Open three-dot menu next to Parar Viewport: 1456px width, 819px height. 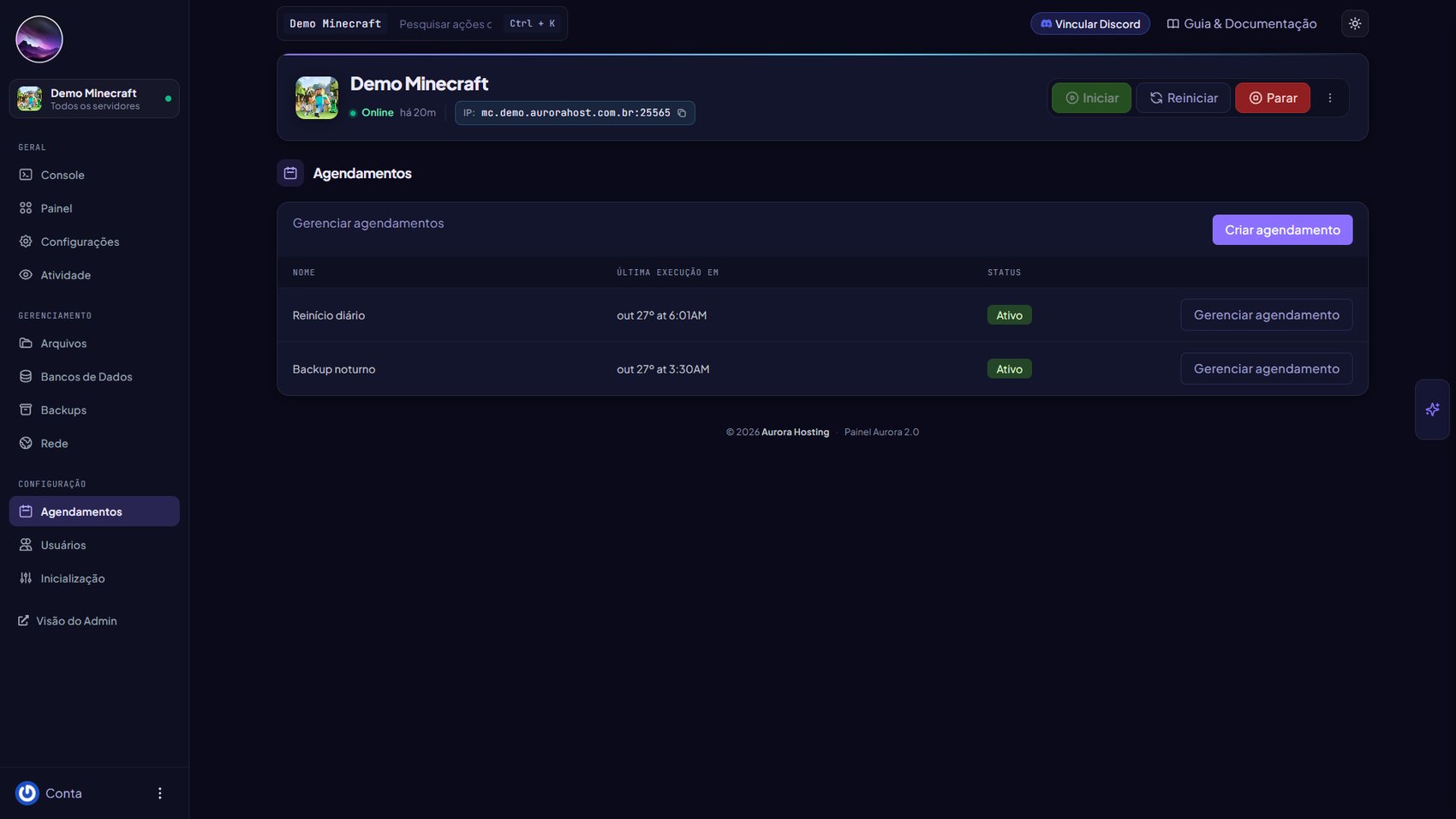point(1329,98)
